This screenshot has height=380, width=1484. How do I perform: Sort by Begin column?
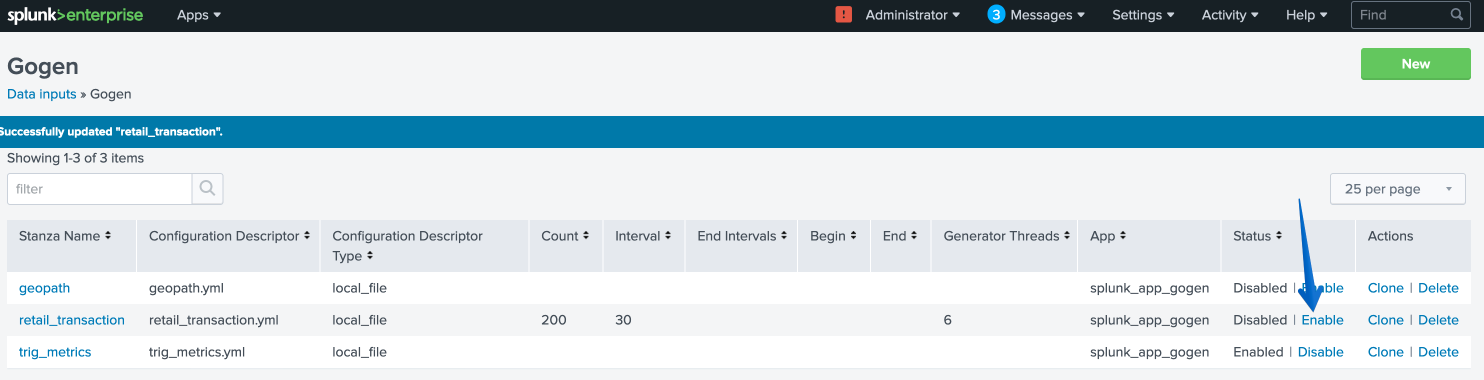pos(834,236)
